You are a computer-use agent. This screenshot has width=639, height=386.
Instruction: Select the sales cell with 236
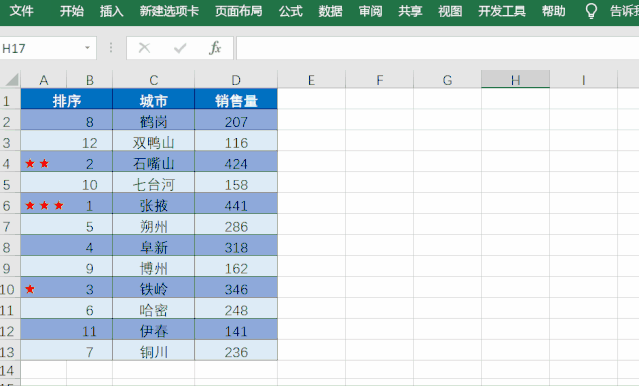(236, 350)
